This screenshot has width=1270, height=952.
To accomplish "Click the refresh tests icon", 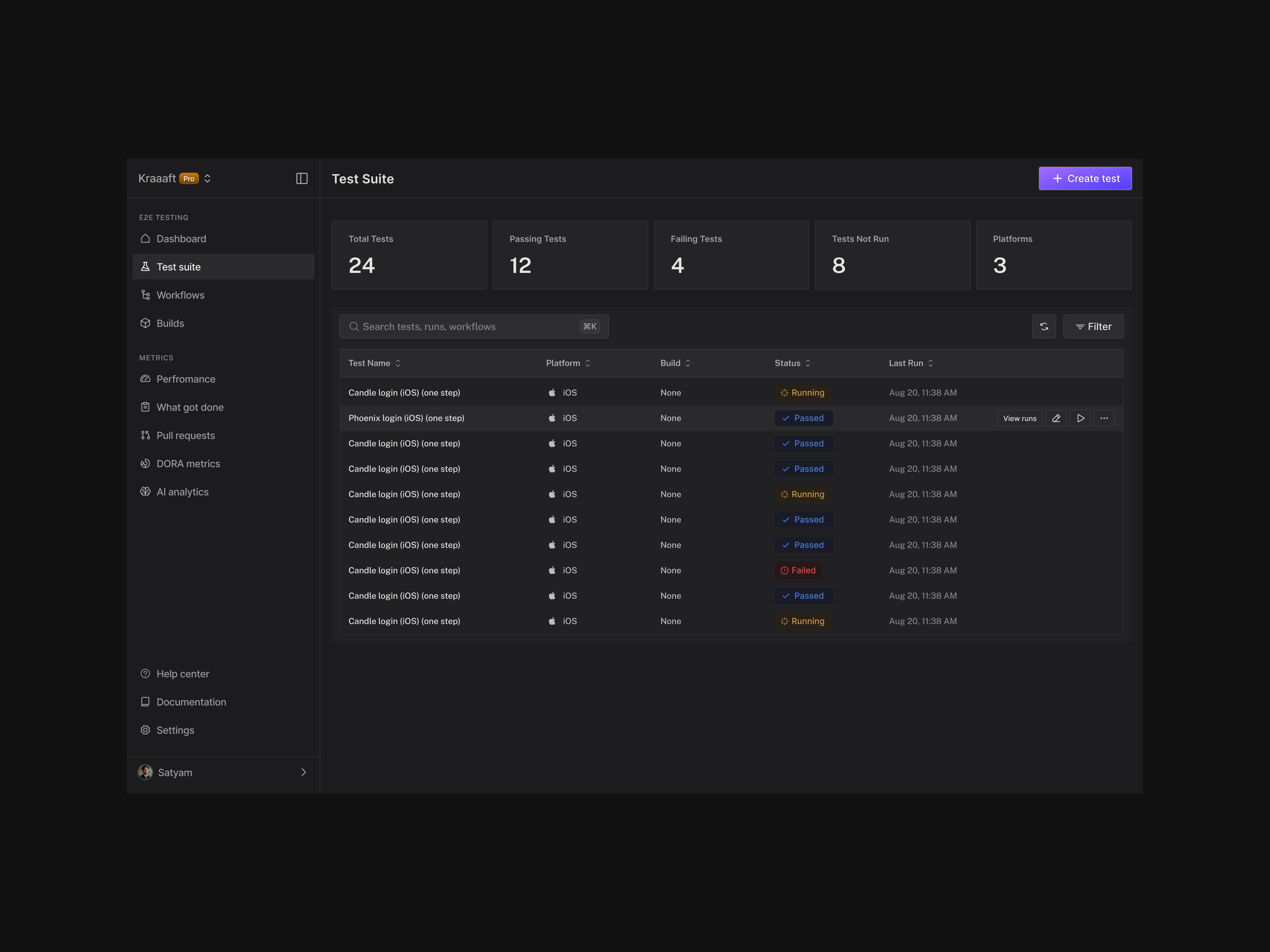I will [1044, 327].
